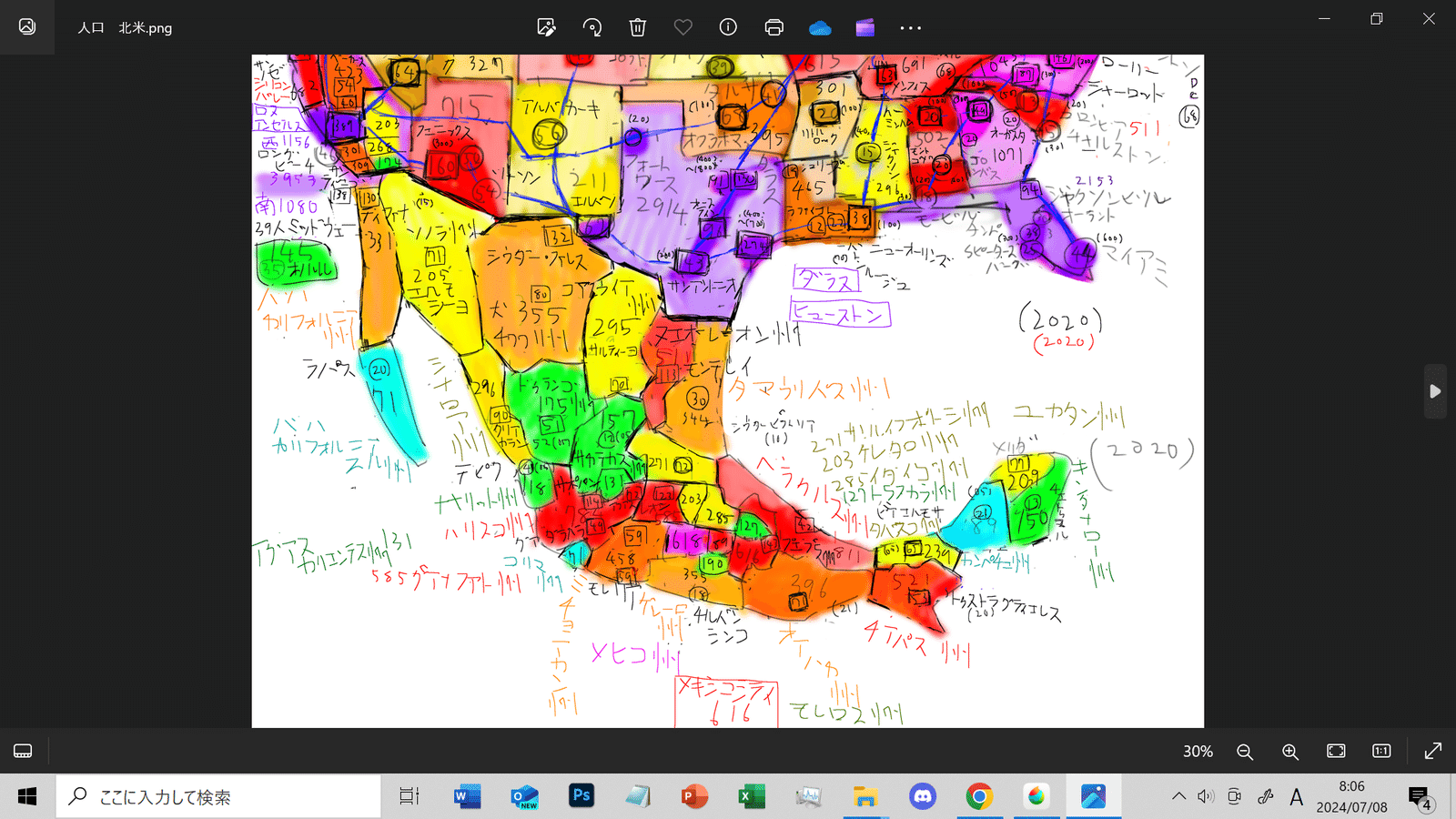Open clock showing 8:06 2024/07/08
The image size is (1456, 819).
click(x=1351, y=796)
